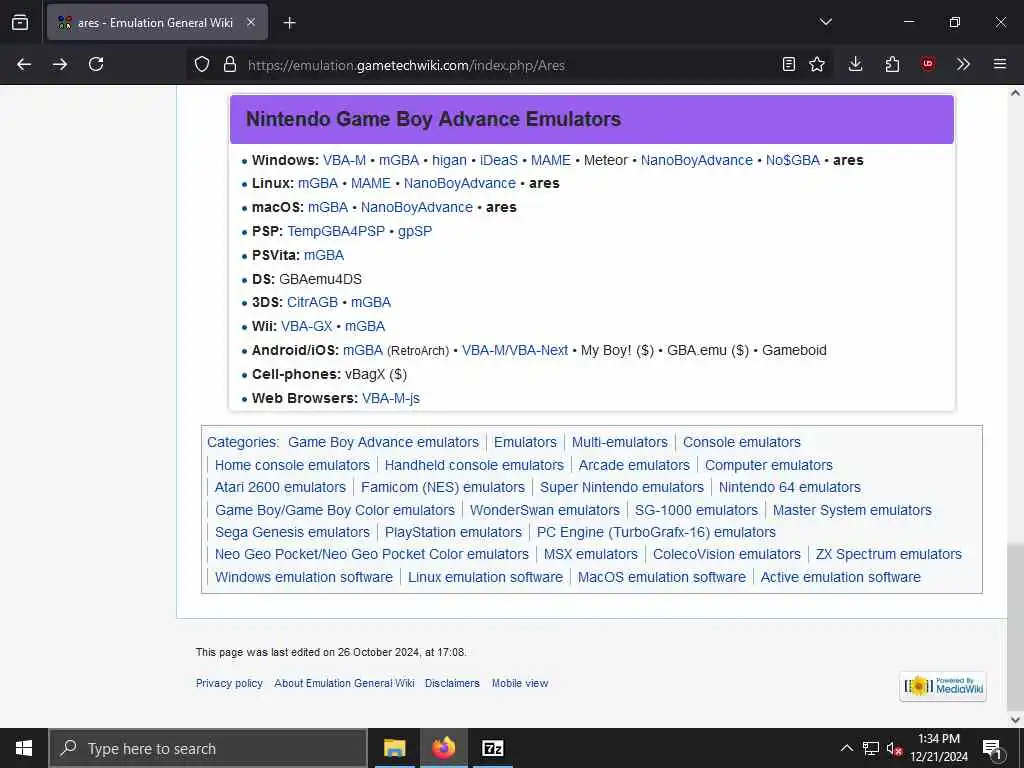The image size is (1024, 768).
Task: Open the TempGBA4PSP link
Action: (x=336, y=231)
